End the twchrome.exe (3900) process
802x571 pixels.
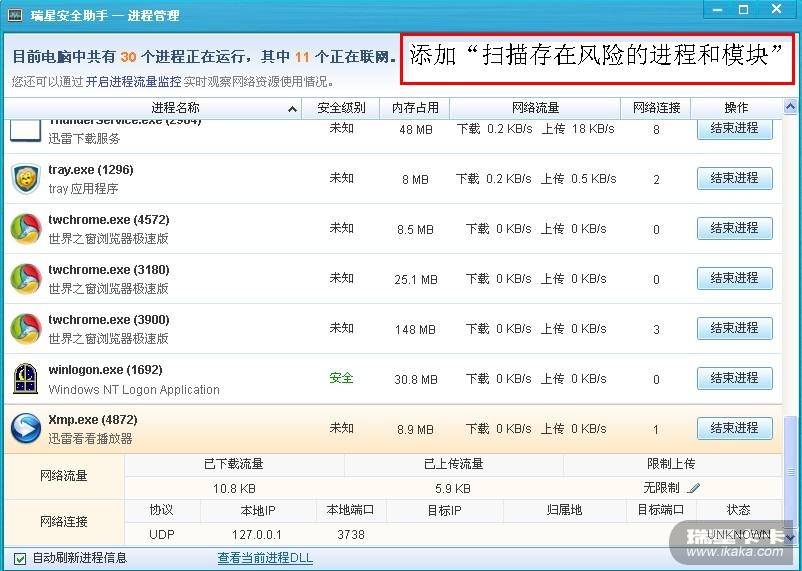734,328
